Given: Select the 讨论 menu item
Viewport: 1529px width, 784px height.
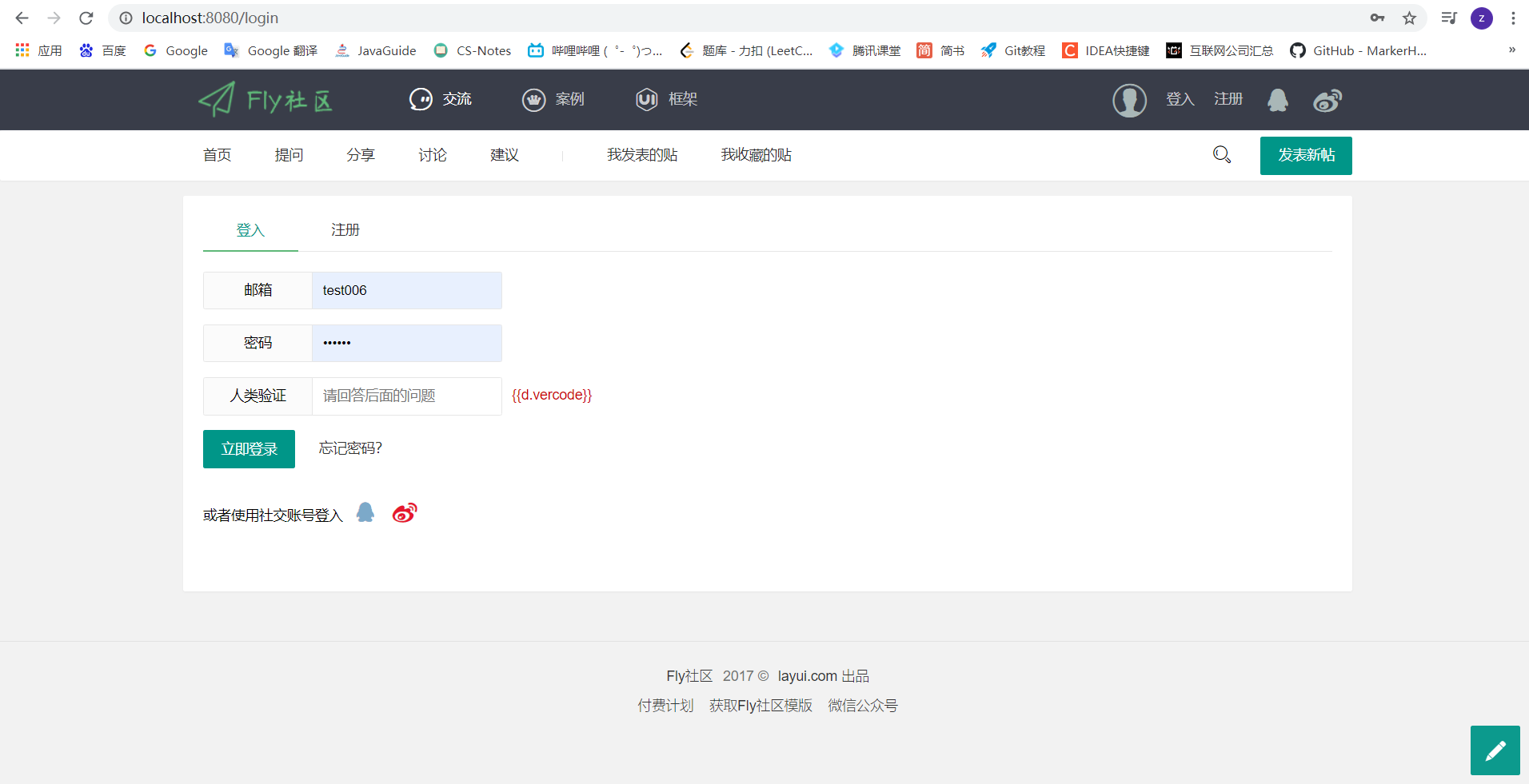Looking at the screenshot, I should pos(433,154).
